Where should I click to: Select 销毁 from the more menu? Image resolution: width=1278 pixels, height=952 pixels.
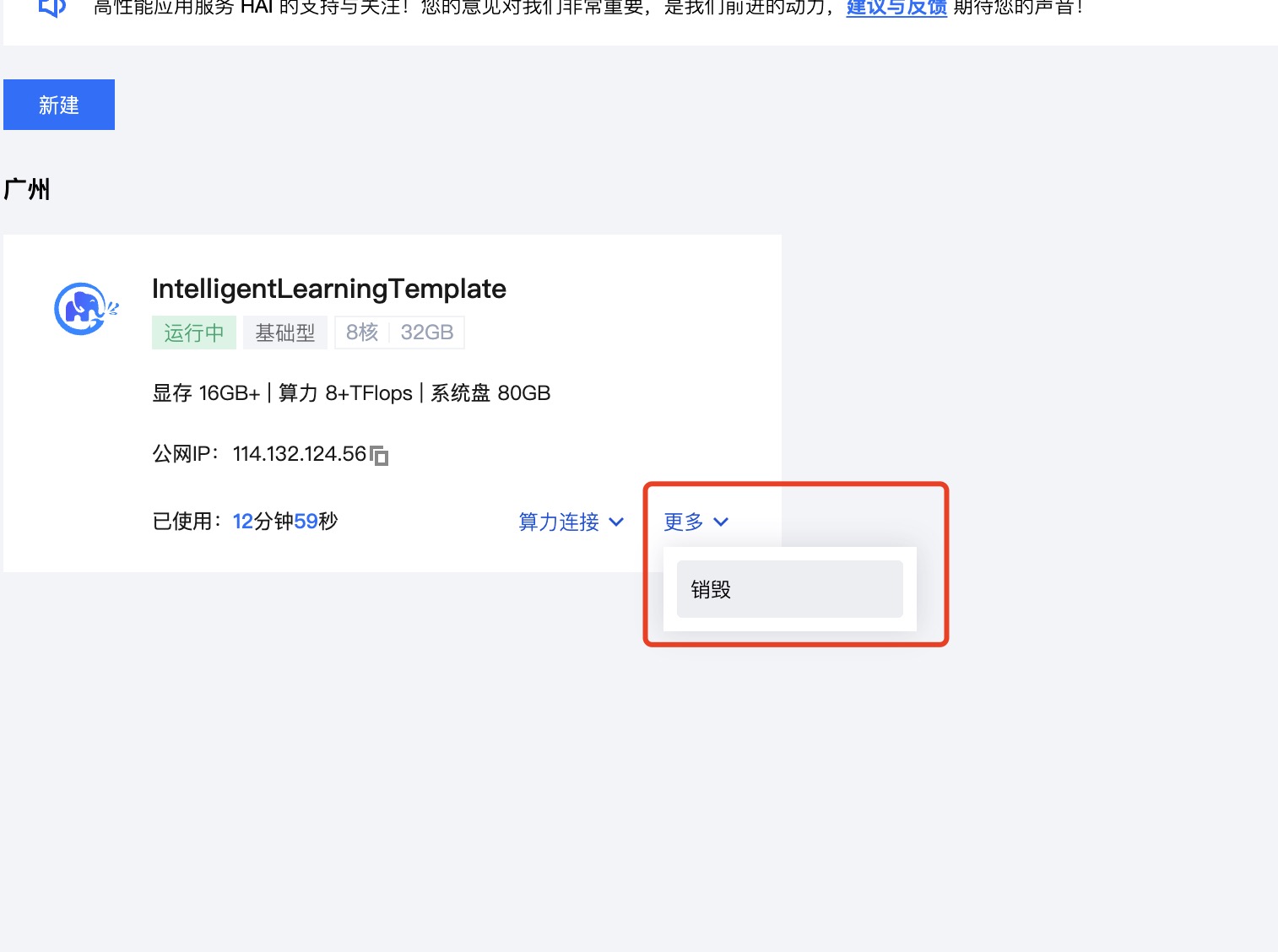pos(790,589)
